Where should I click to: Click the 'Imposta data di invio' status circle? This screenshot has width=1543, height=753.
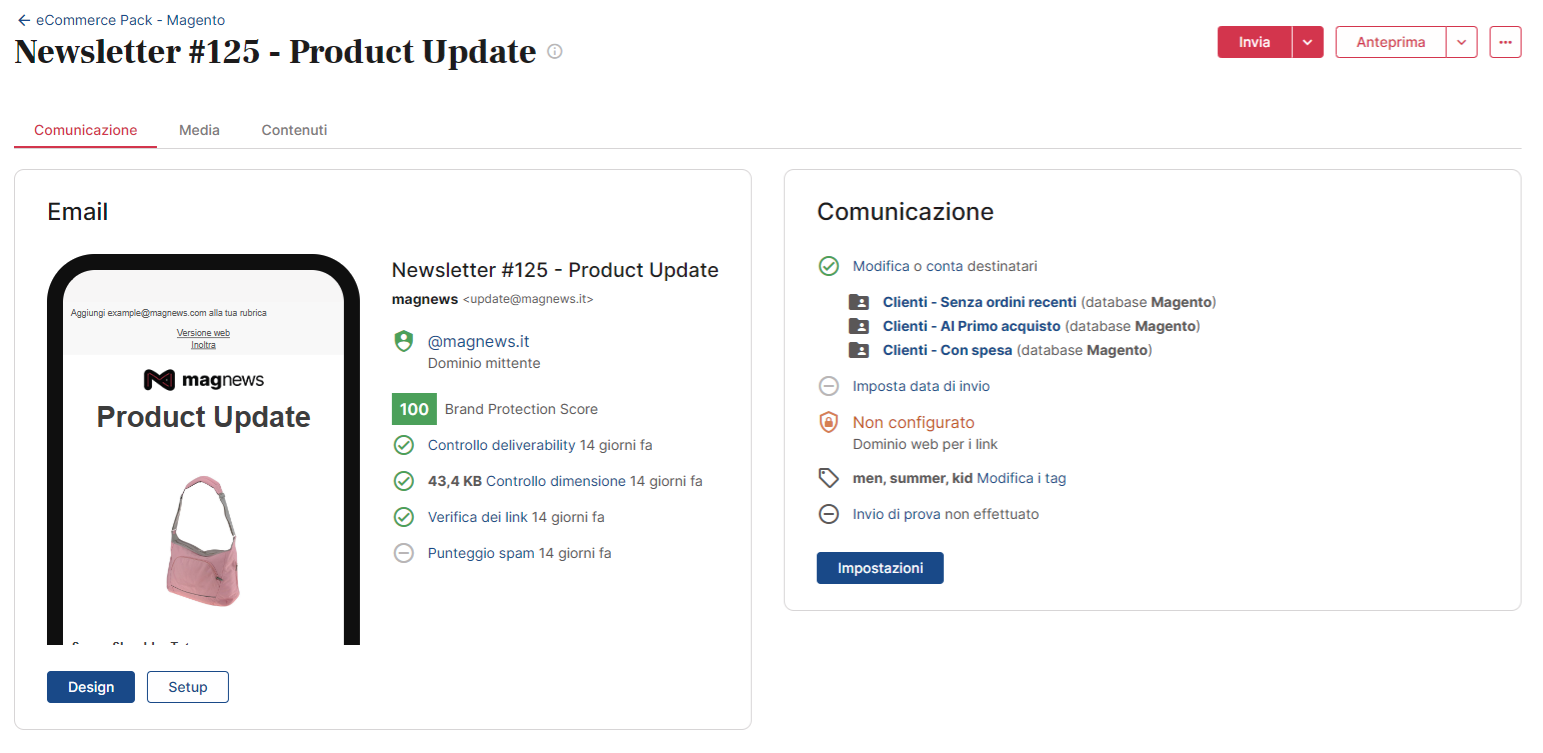pos(829,386)
